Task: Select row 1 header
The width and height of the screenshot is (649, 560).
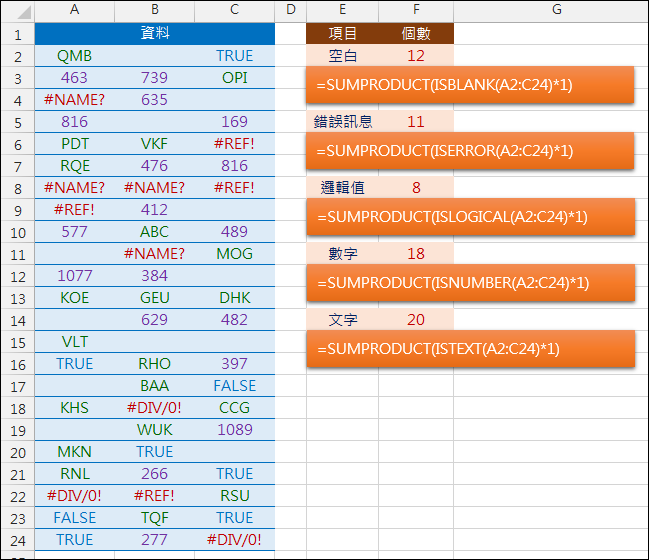Action: [18, 34]
